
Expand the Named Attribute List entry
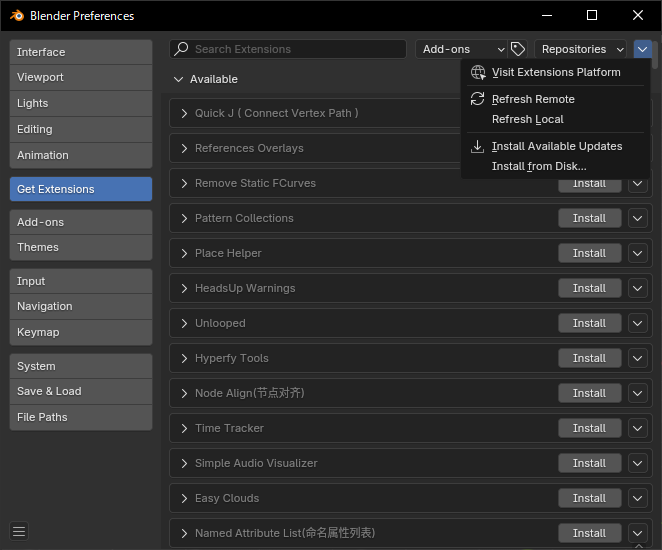184,534
